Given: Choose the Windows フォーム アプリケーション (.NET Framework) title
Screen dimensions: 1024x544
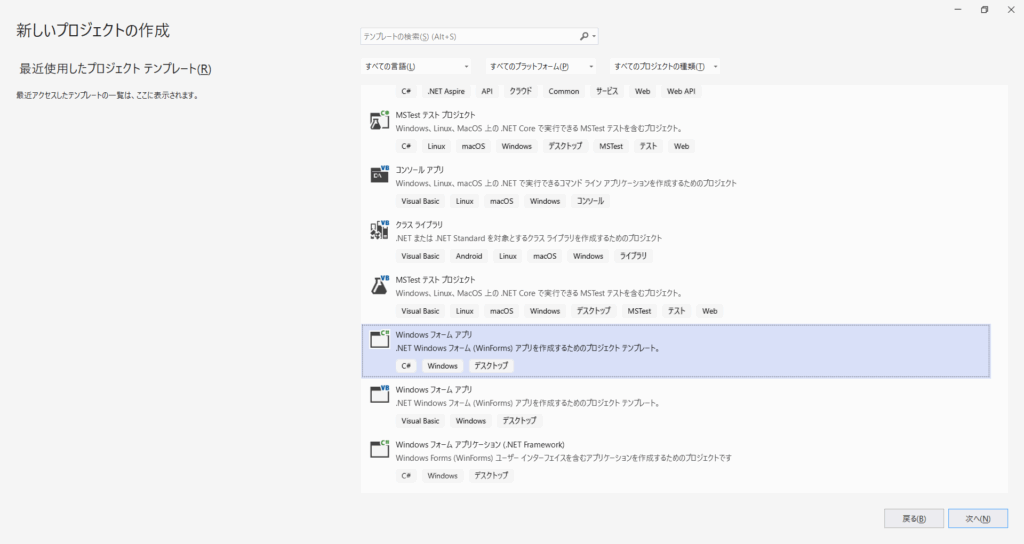Looking at the screenshot, I should click(480, 444).
